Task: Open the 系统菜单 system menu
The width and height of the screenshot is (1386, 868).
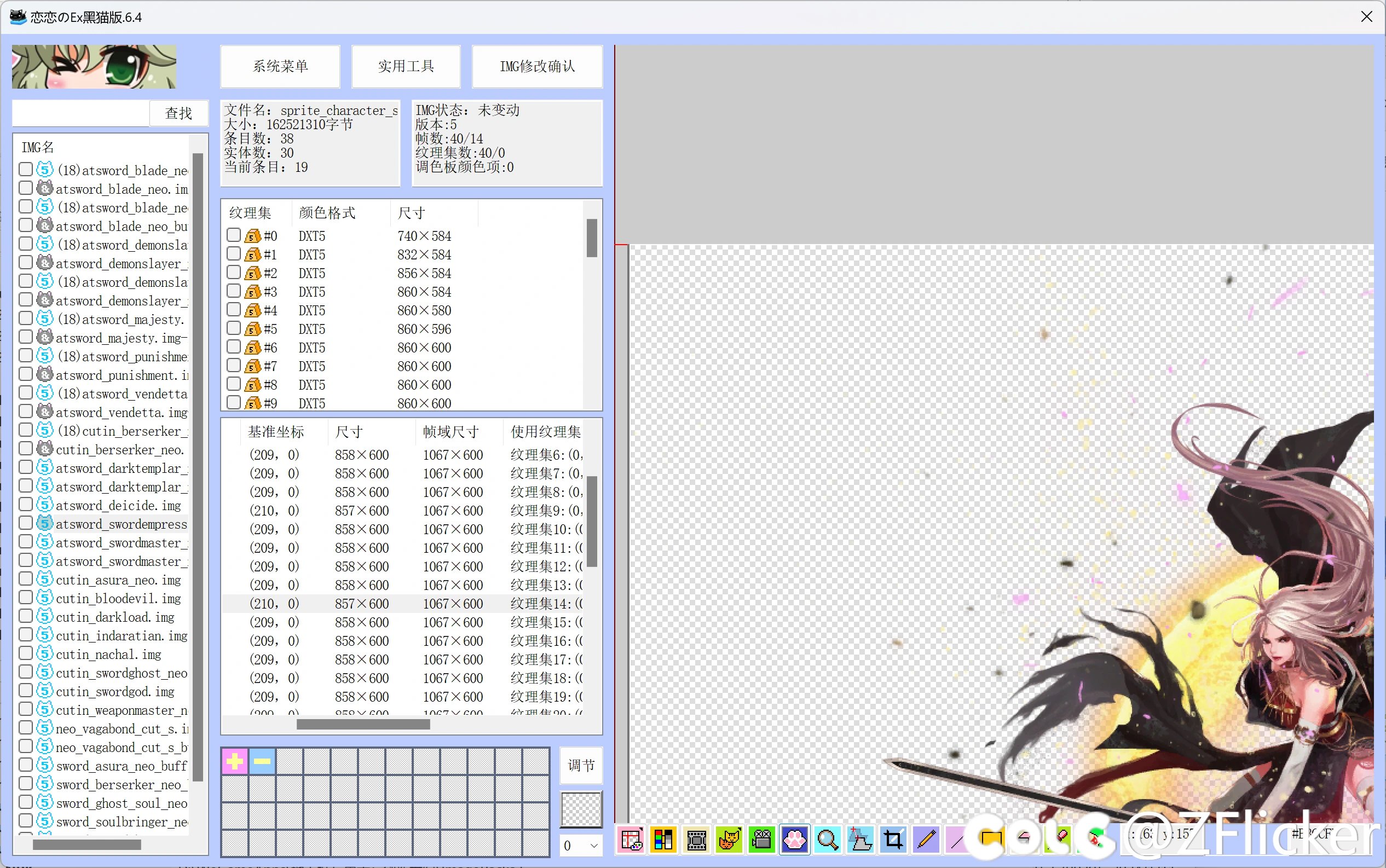Action: click(280, 67)
